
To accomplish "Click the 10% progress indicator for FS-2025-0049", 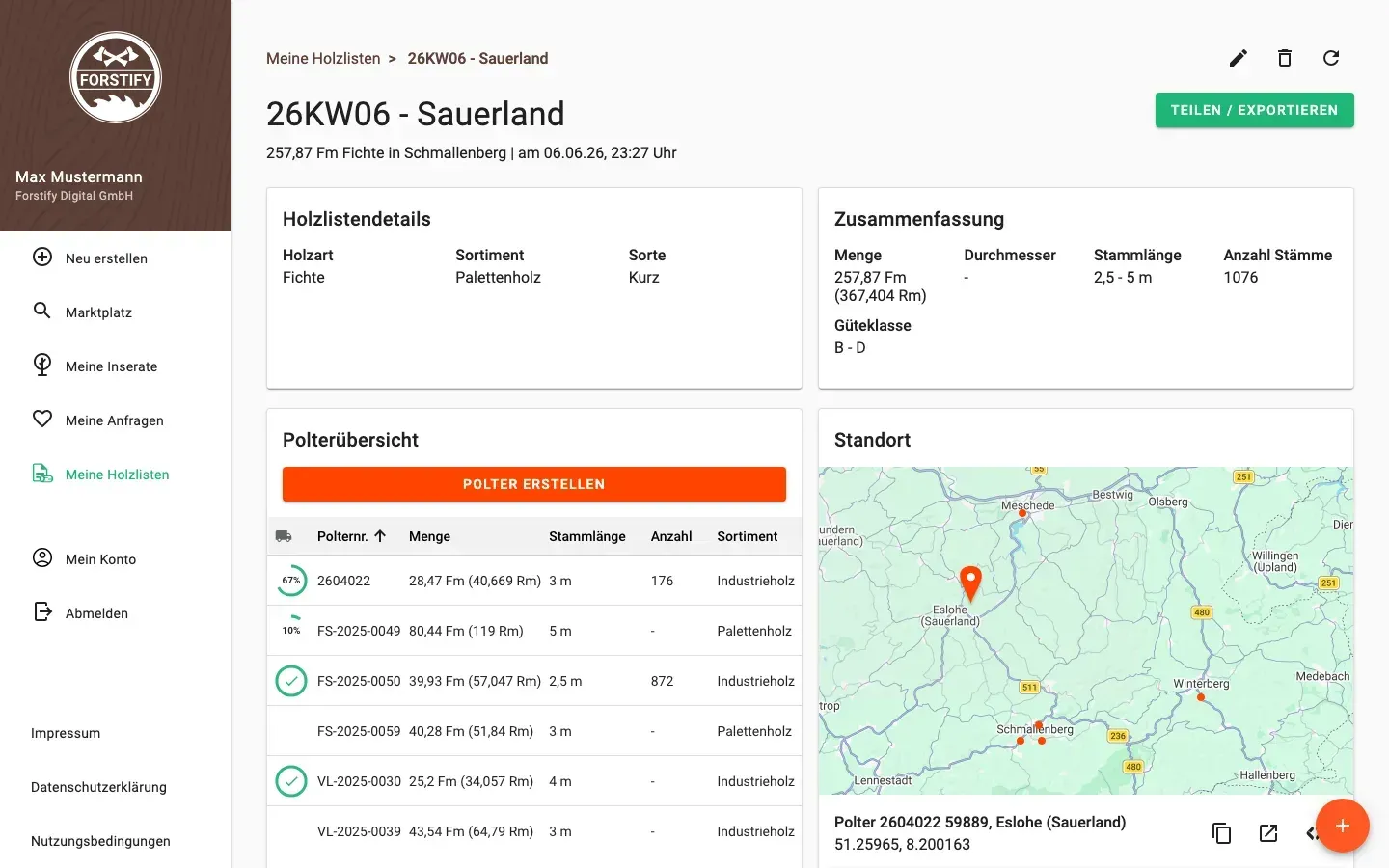I will 291,631.
